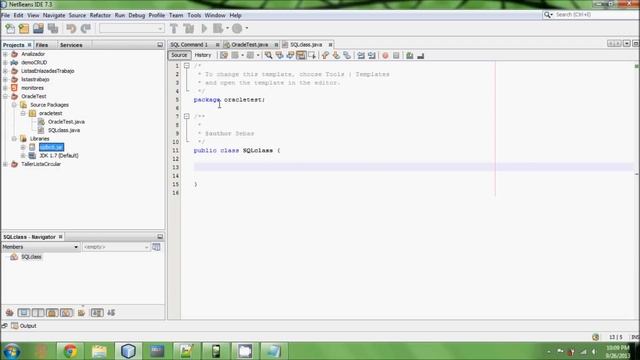The image size is (640, 360).
Task: Toggle Show Inherited Members in Navigator
Action: (x=9, y=313)
